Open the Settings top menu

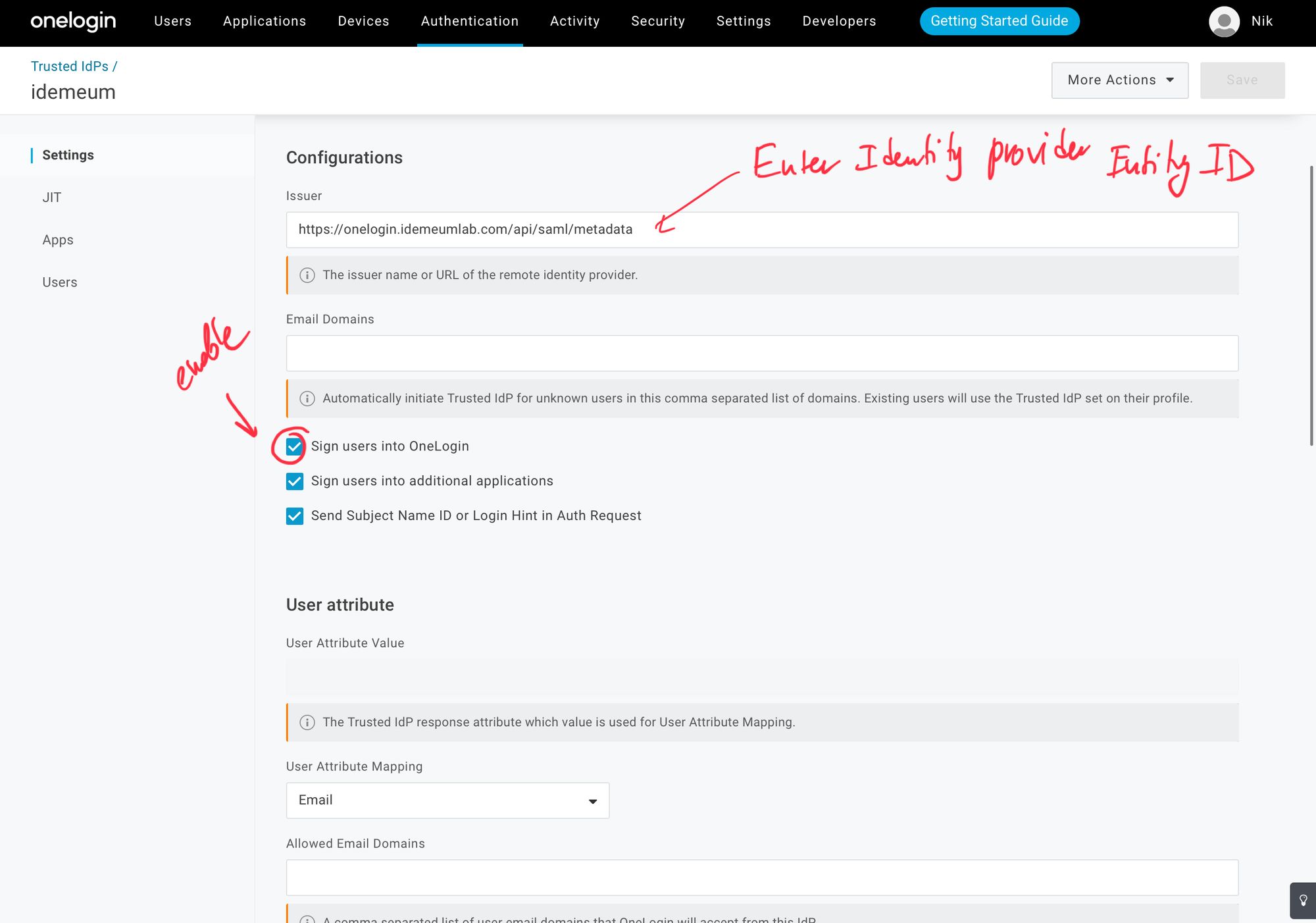coord(744,21)
